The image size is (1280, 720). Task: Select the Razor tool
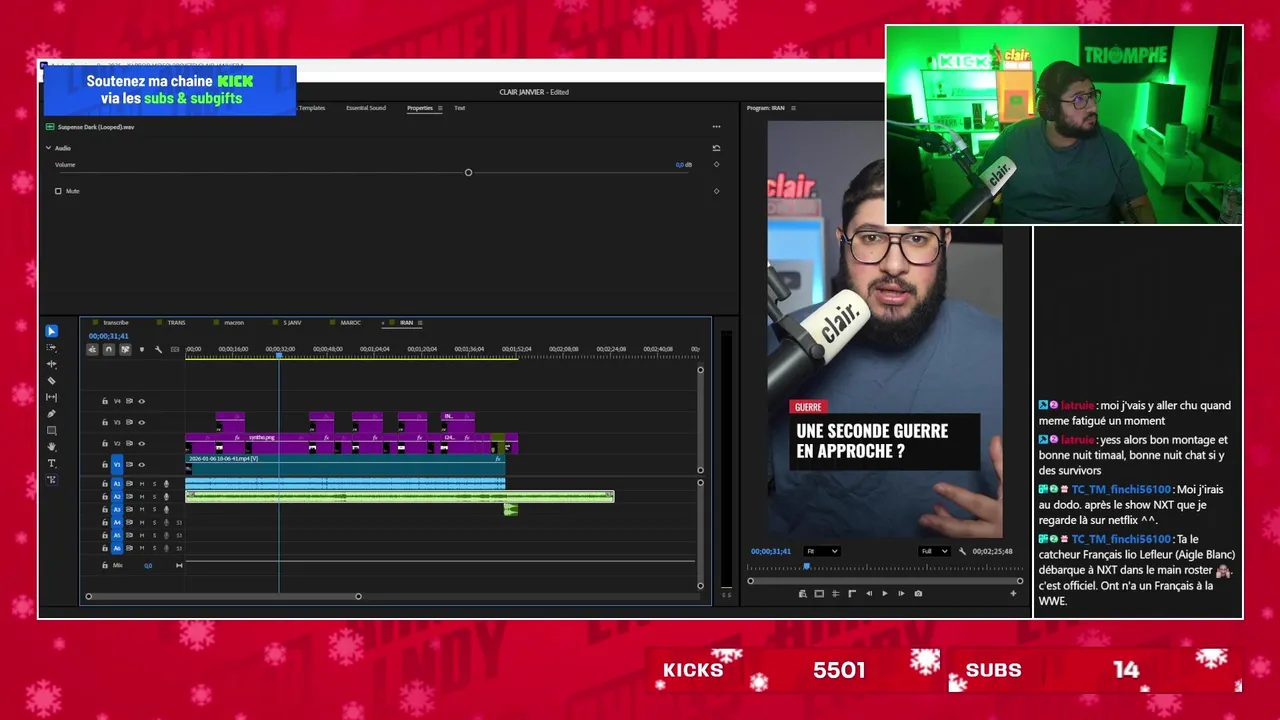click(52, 381)
